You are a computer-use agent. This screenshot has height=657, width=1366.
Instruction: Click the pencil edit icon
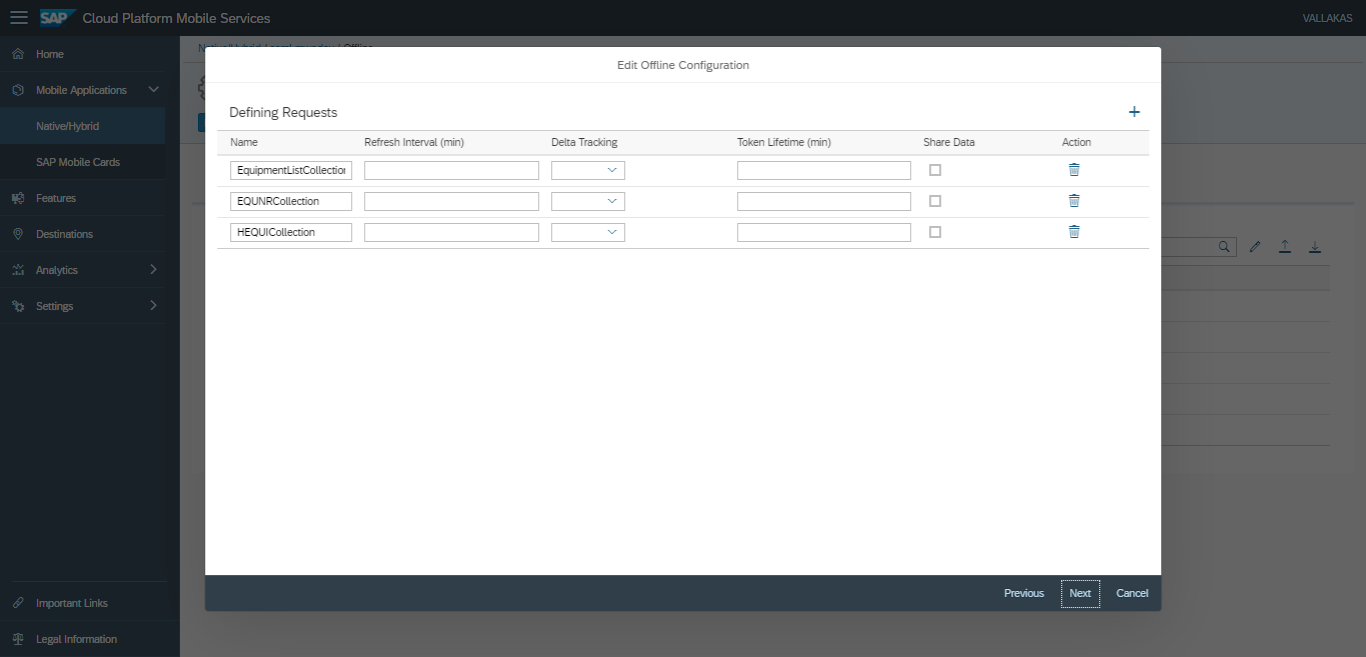point(1255,247)
